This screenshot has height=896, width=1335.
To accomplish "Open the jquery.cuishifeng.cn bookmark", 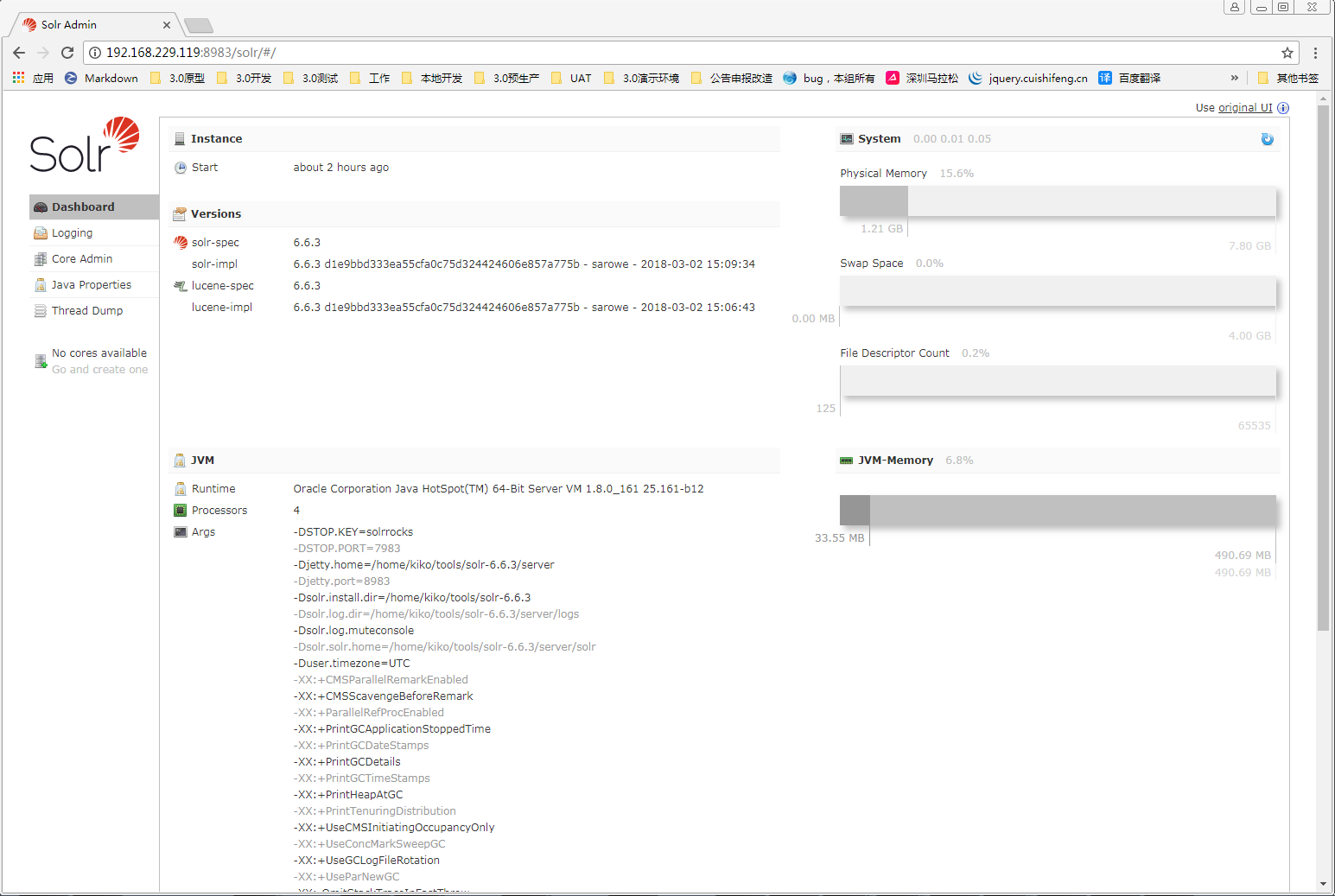I will coord(1028,78).
